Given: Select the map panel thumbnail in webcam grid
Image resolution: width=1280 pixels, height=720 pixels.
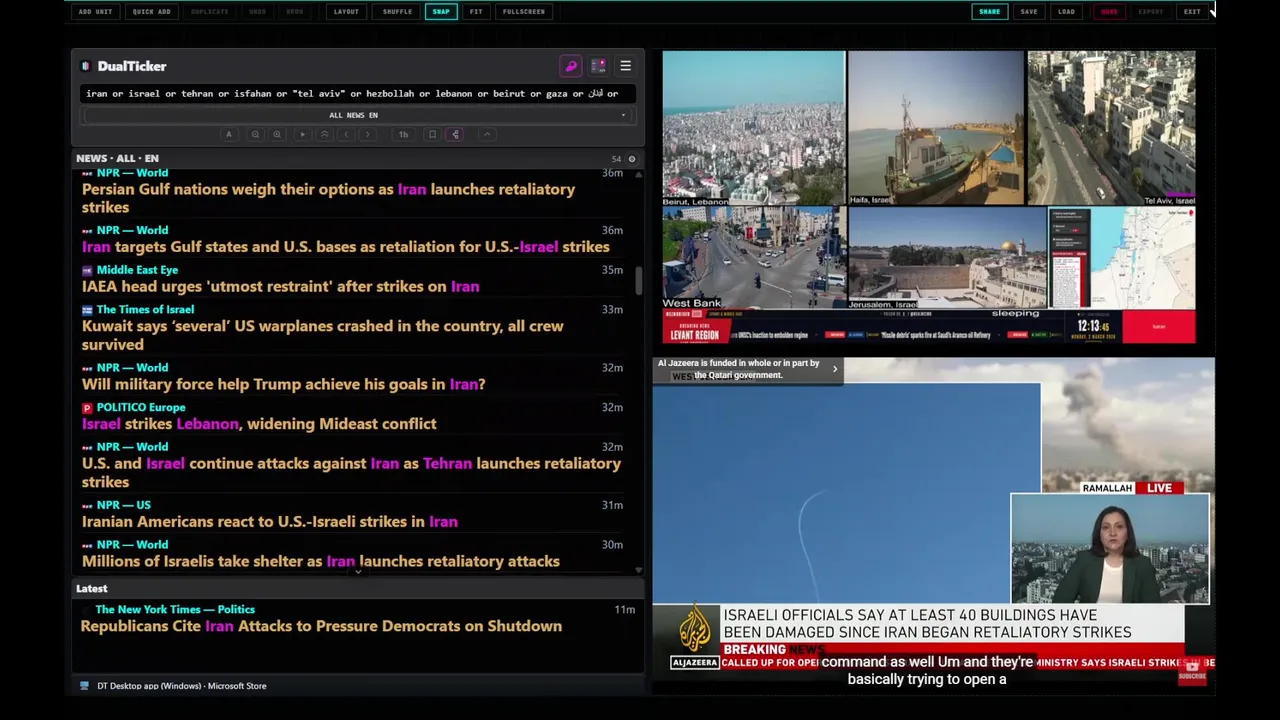Looking at the screenshot, I should pyautogui.click(x=1121, y=258).
